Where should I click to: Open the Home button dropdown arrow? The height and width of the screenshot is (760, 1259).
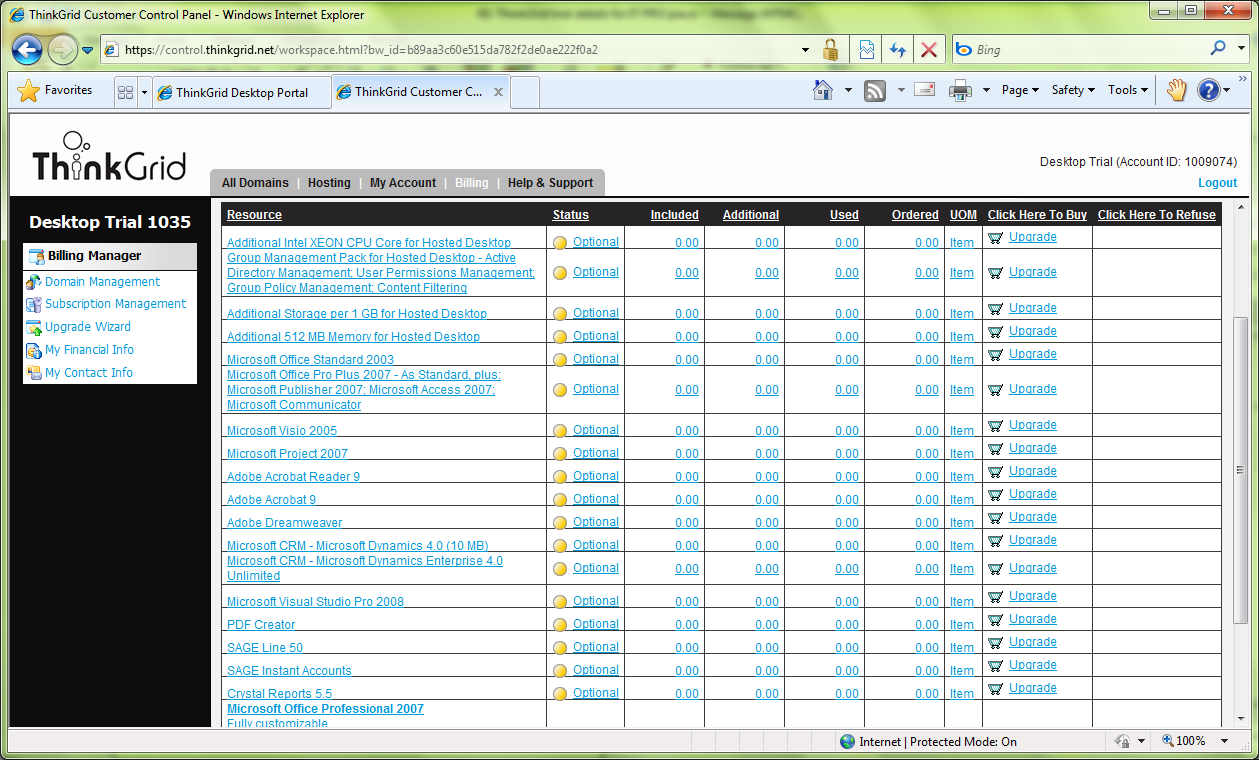tap(848, 90)
